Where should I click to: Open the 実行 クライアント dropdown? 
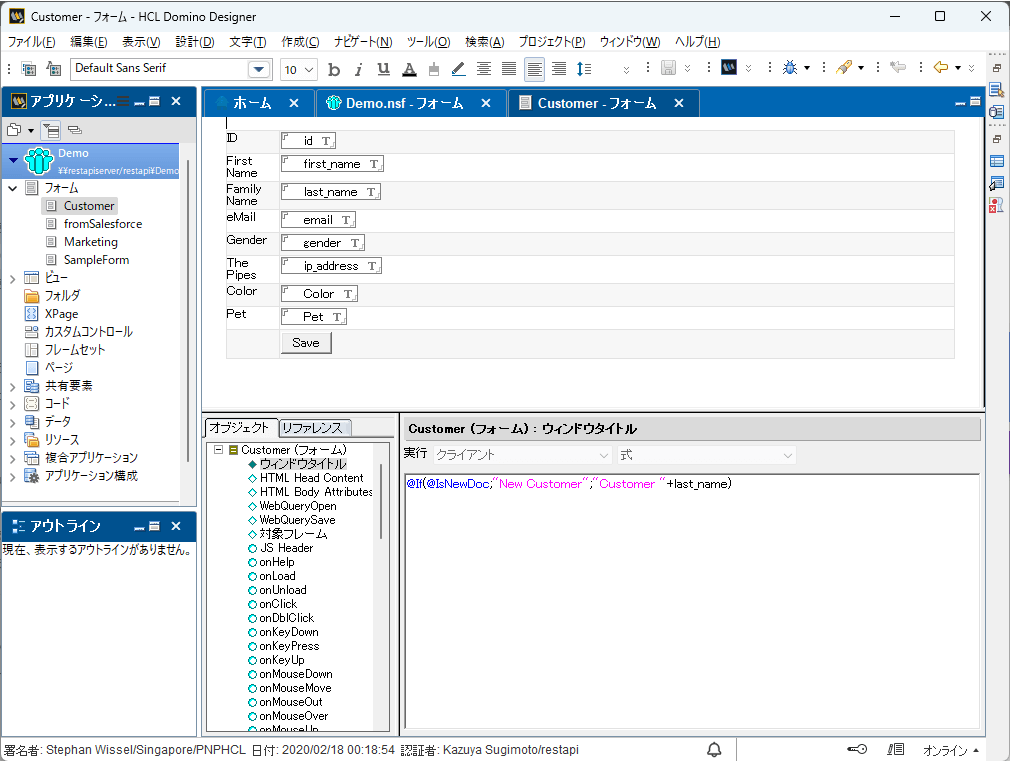(x=522, y=455)
